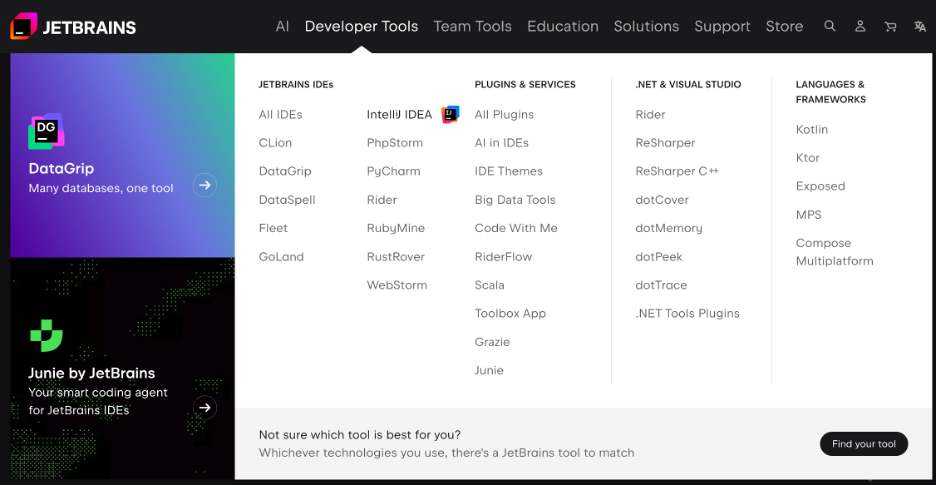Click the arrow button on Junie card

coord(205,407)
